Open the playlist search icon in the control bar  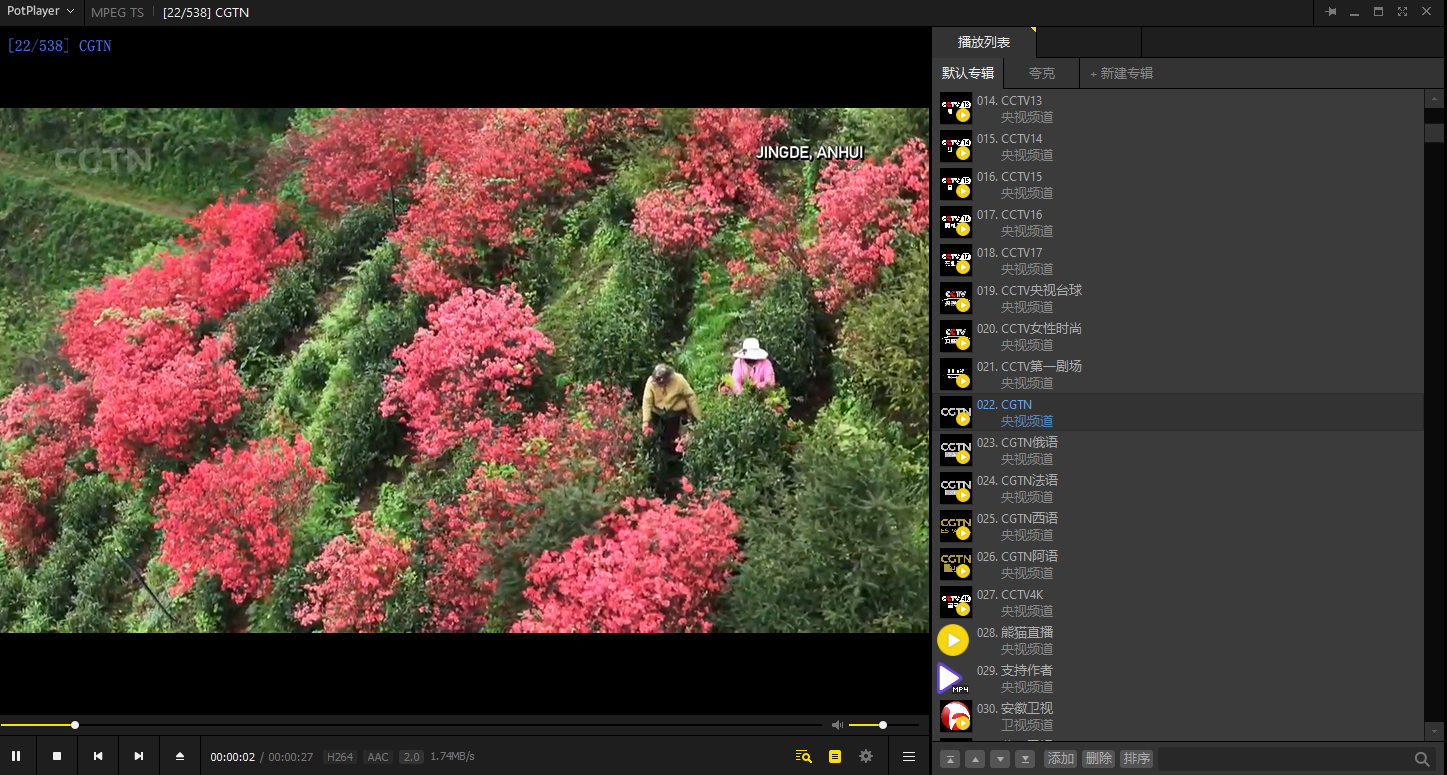click(x=803, y=756)
